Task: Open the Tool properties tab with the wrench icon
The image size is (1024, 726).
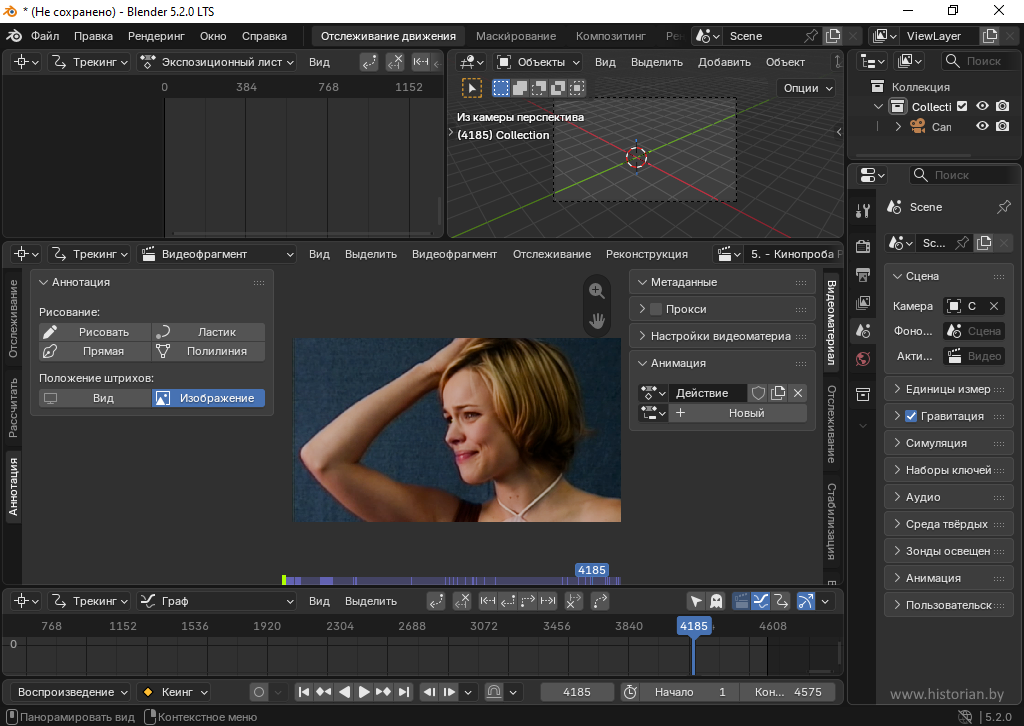Action: click(863, 210)
